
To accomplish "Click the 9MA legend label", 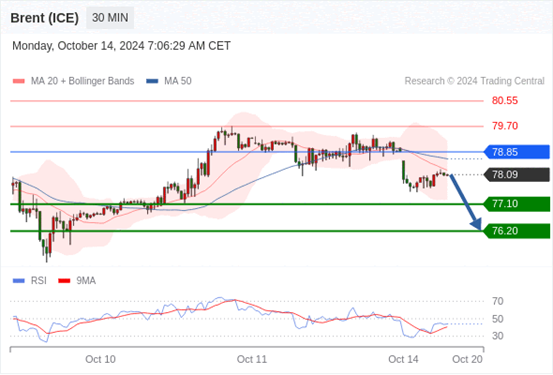I will (x=86, y=281).
